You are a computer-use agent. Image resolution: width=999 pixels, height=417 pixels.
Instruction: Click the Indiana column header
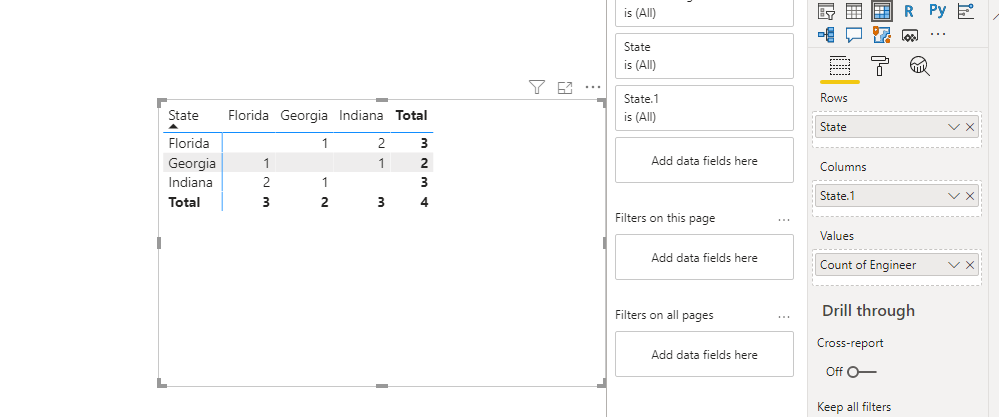pos(361,116)
